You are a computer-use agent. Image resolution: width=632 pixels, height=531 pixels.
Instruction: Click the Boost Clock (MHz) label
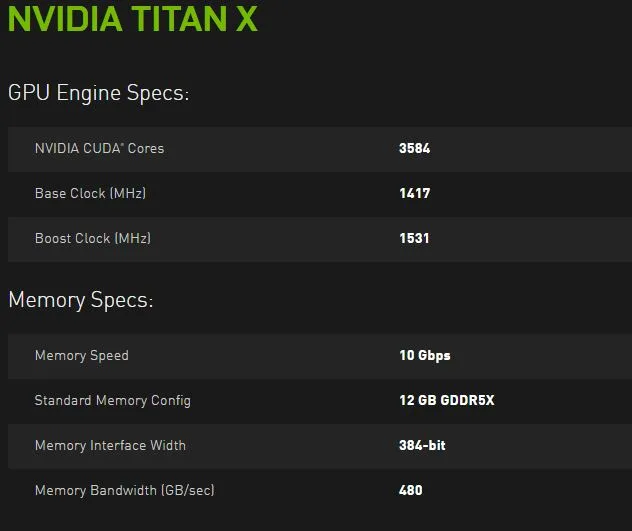tap(93, 238)
